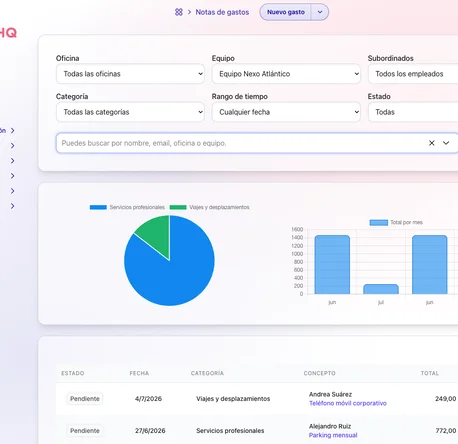Screen dimensions: 458x444
Task: Open the Subordinados dropdown
Action: pyautogui.click(x=413, y=74)
